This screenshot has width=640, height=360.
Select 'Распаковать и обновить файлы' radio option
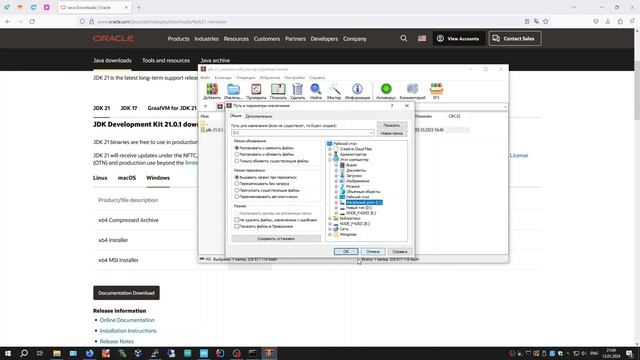[x=237, y=154]
